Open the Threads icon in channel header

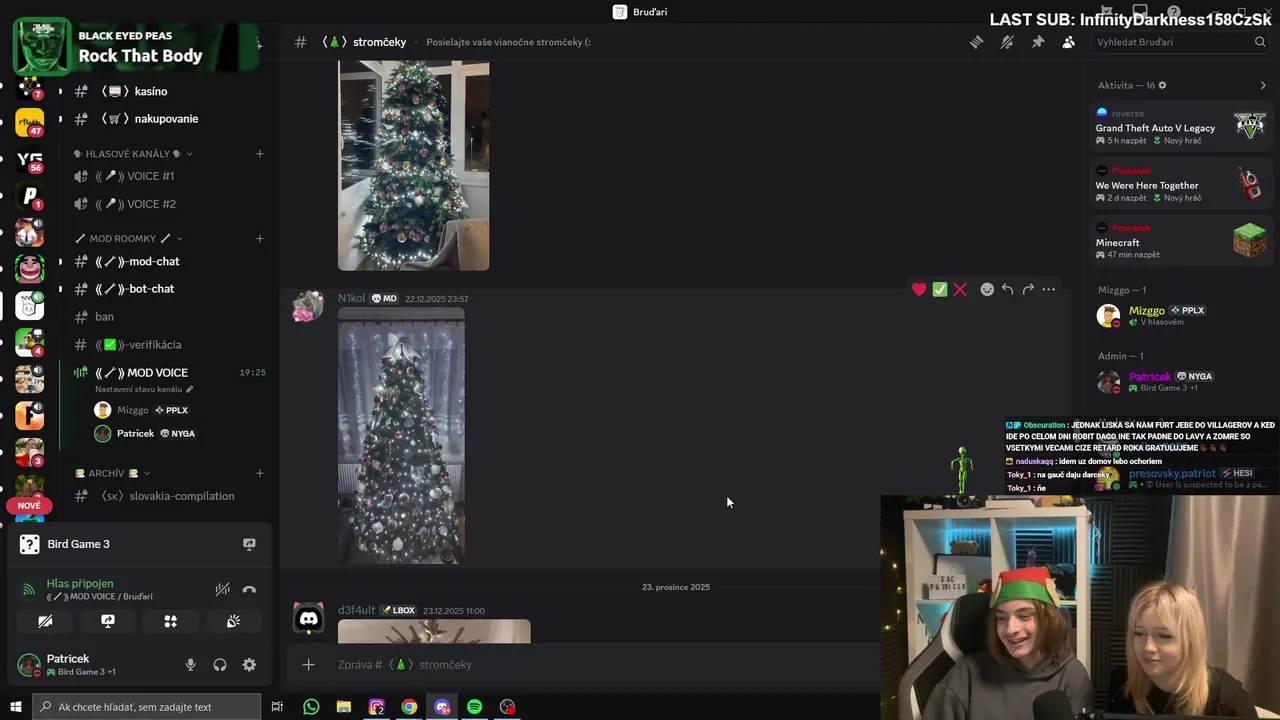977,42
